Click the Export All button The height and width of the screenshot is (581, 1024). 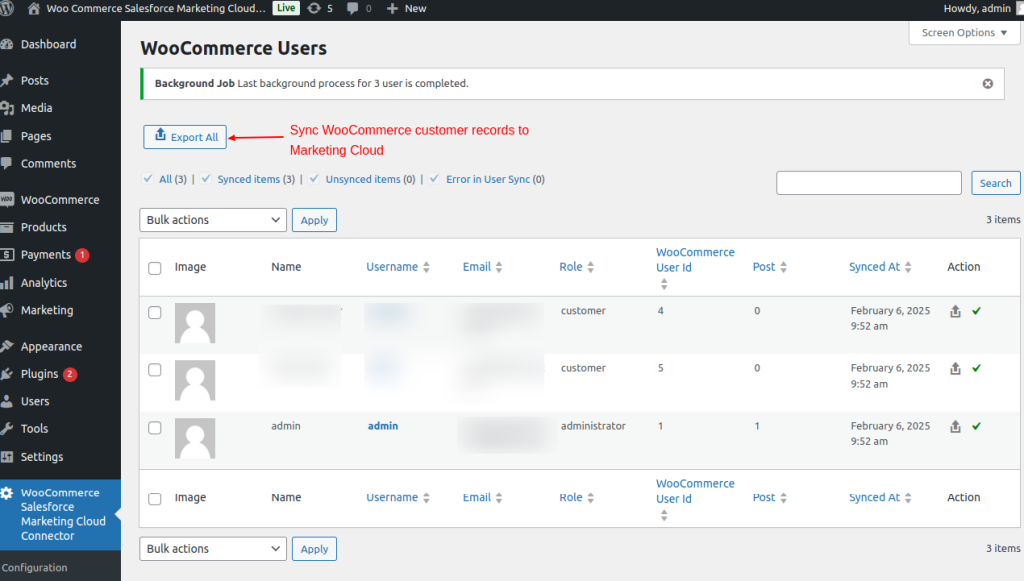tap(186, 137)
